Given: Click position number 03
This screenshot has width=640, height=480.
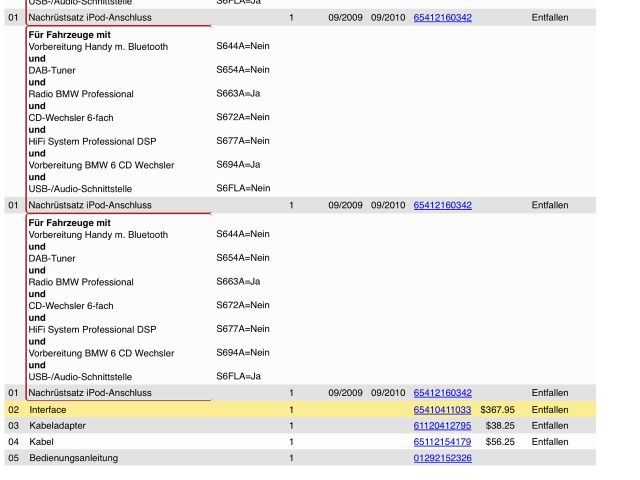Looking at the screenshot, I should coord(13,426).
